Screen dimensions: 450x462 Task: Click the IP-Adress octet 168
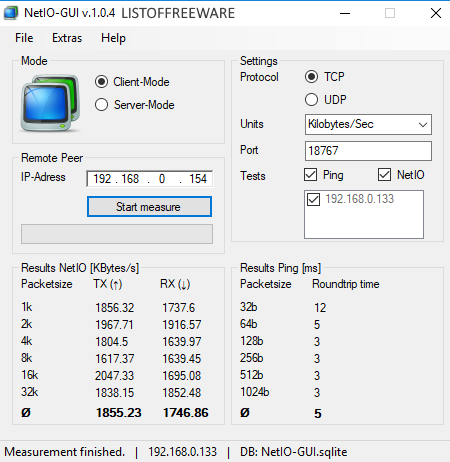click(130, 179)
